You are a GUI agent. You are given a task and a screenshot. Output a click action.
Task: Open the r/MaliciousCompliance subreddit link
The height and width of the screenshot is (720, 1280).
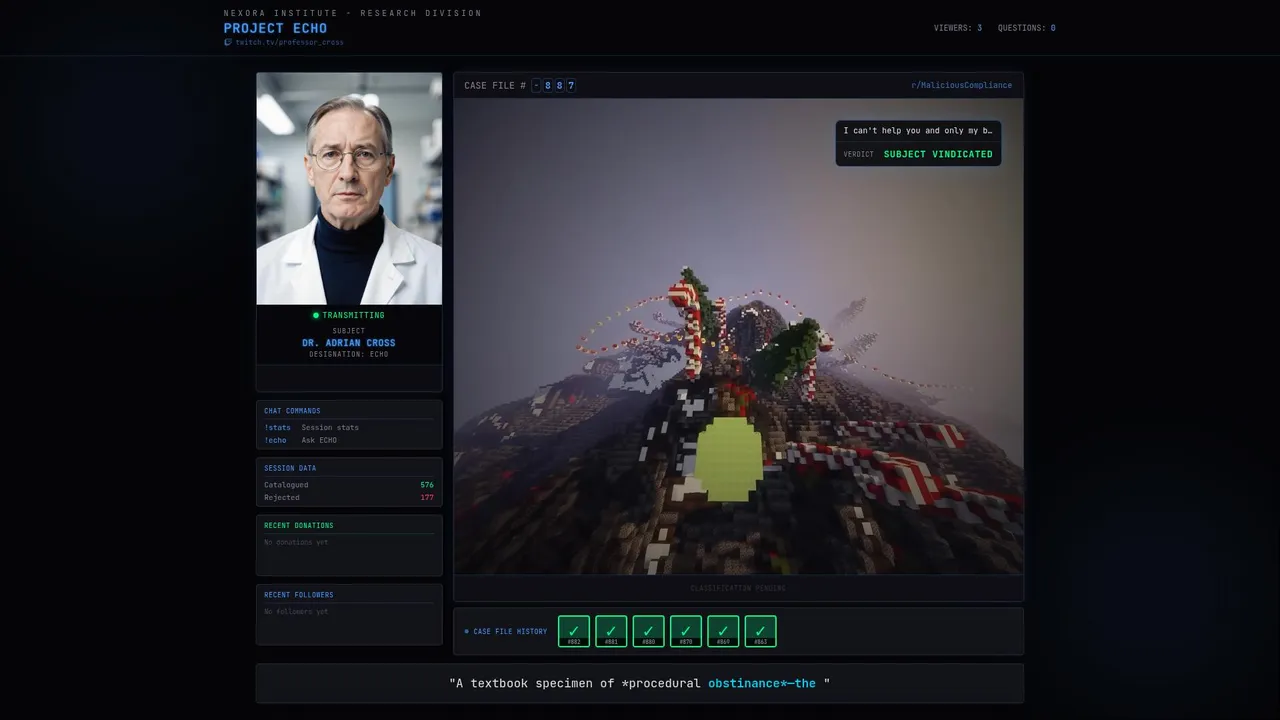click(961, 85)
